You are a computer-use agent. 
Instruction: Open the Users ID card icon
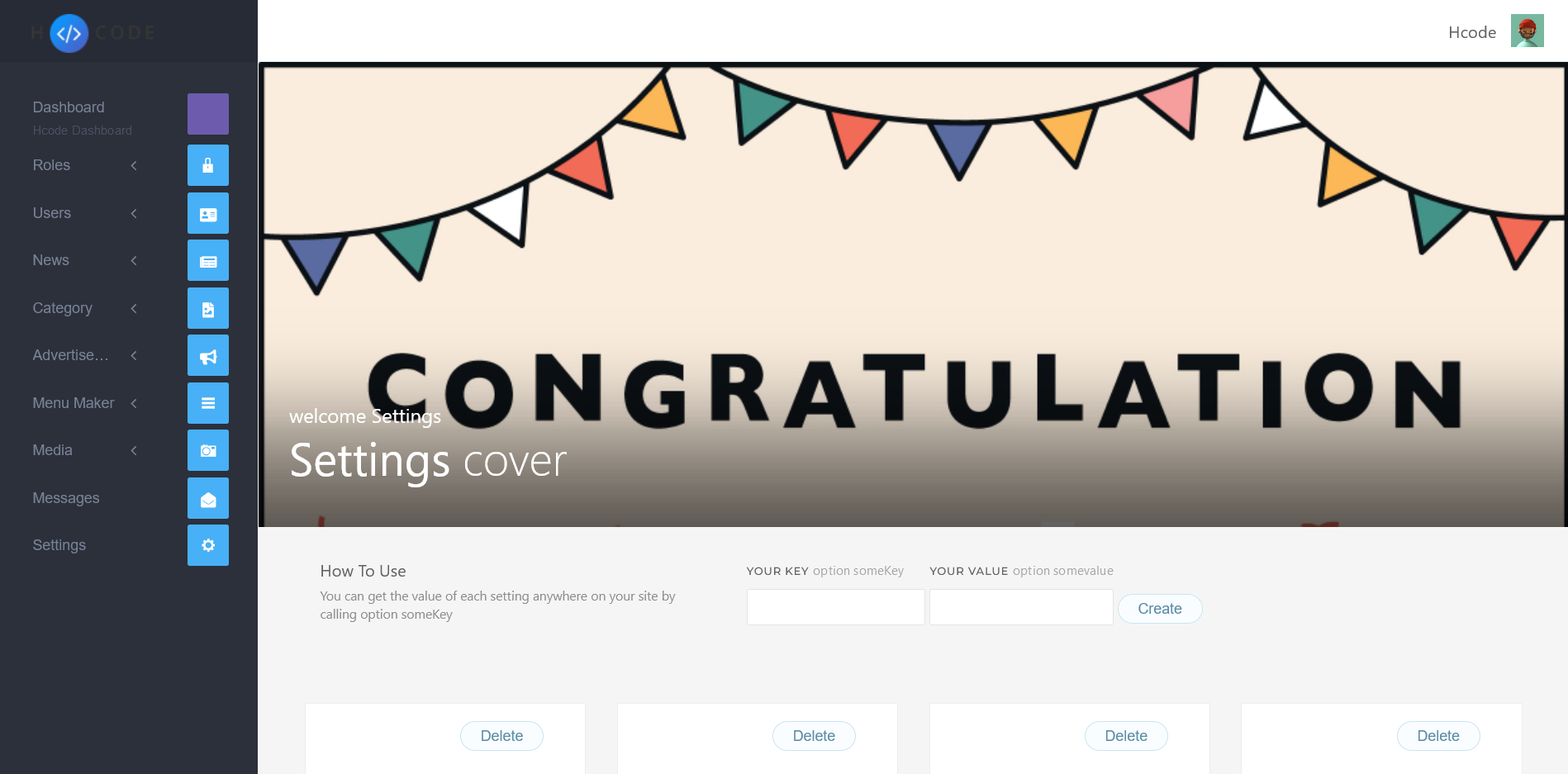(208, 213)
